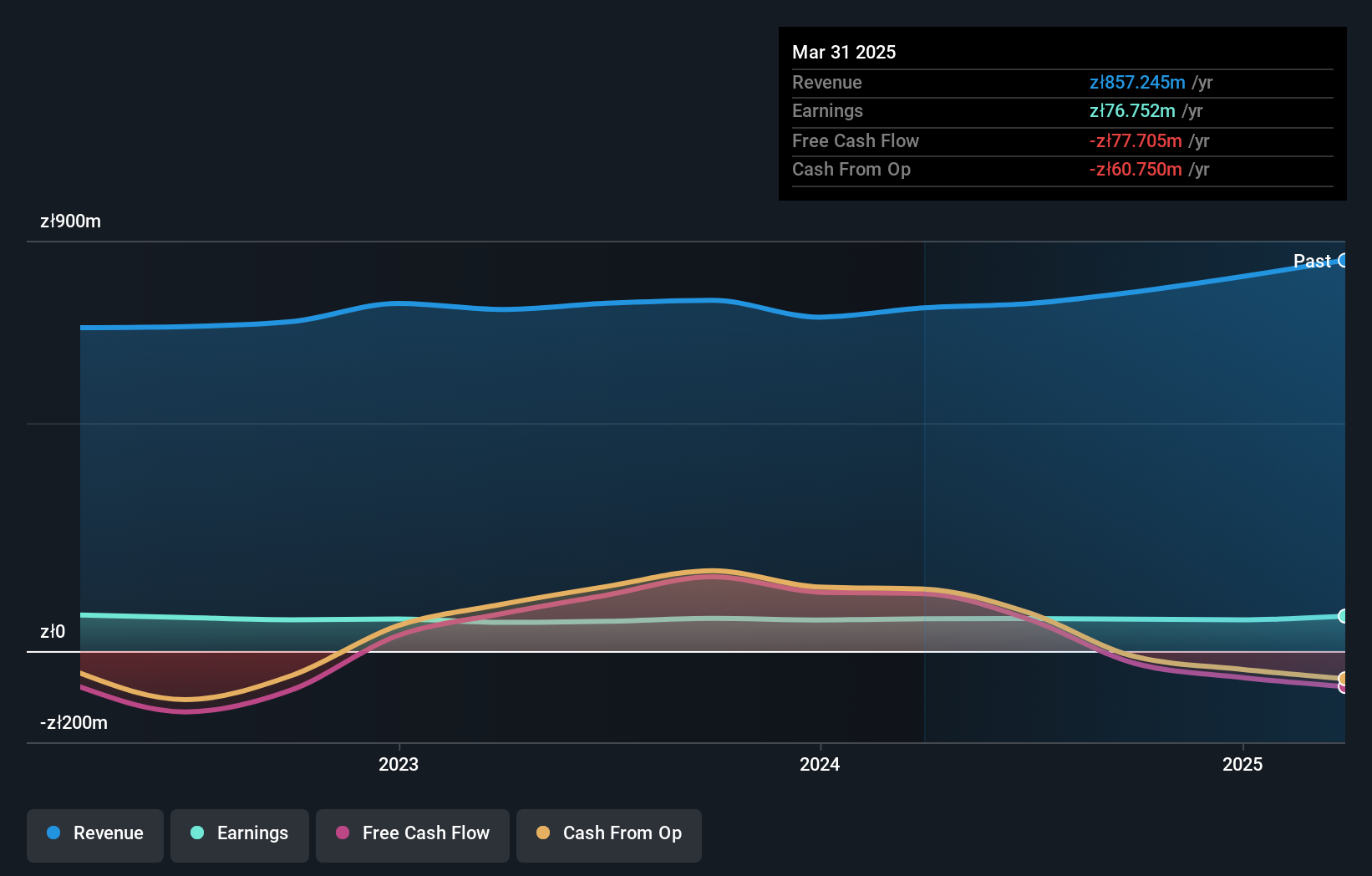Viewport: 1372px width, 876px height.
Task: Toggle the Earnings legend button
Action: [x=240, y=835]
